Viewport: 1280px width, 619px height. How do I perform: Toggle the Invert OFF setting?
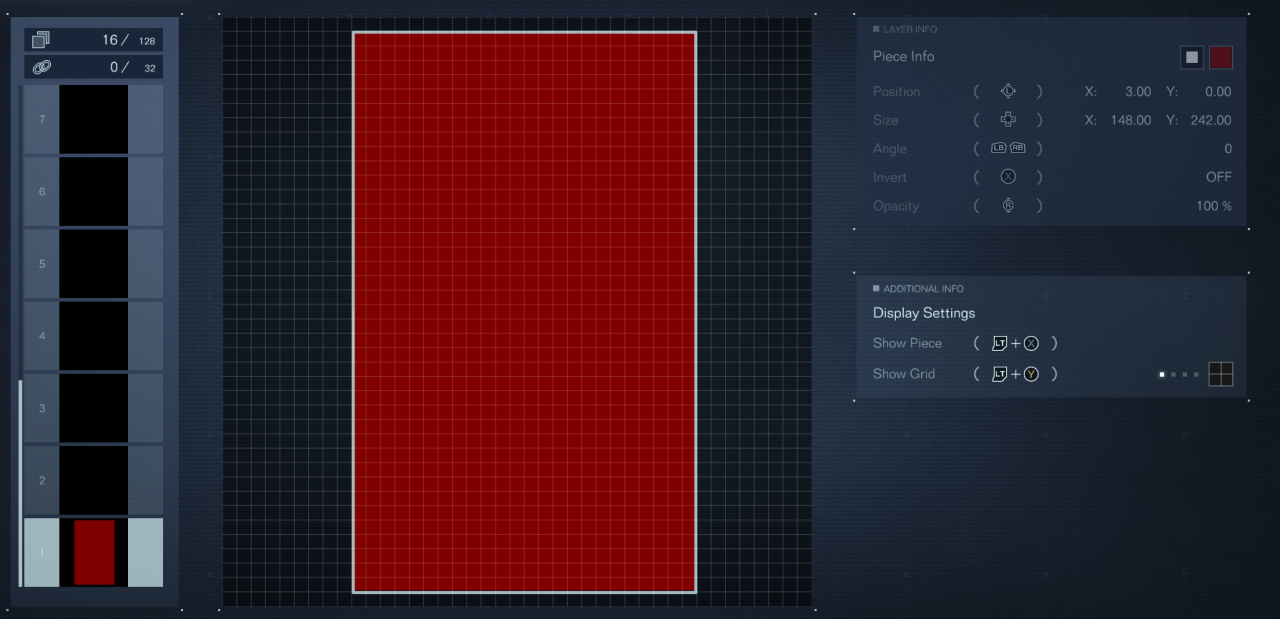[x=1218, y=177]
